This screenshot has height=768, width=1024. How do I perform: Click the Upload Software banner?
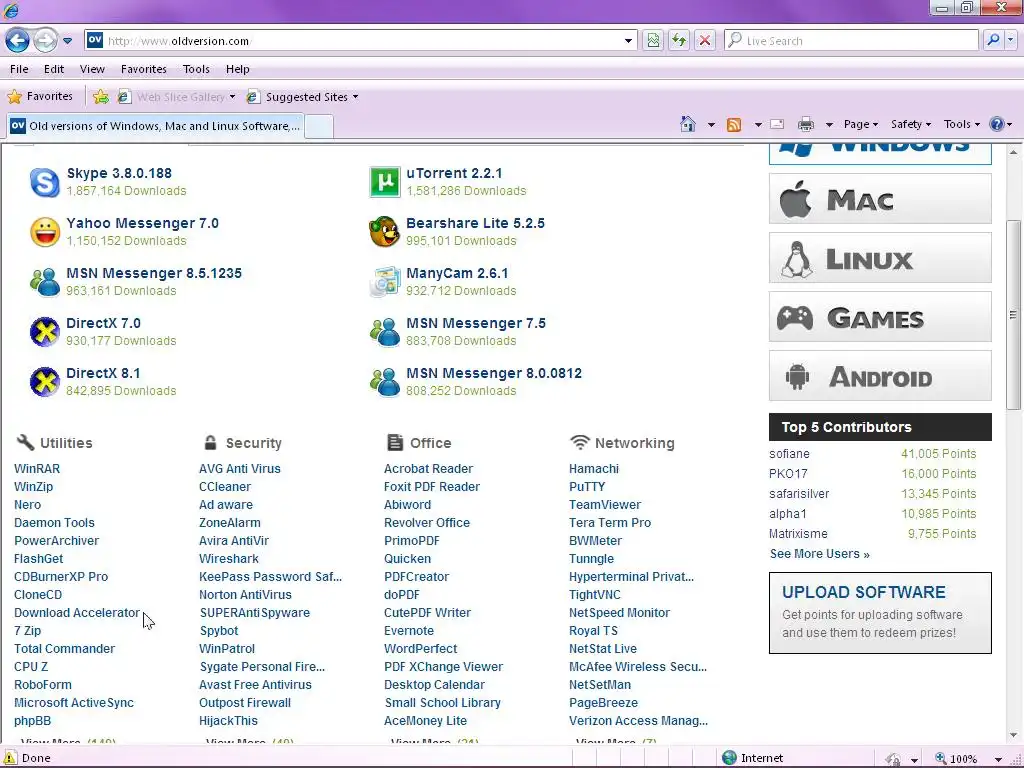click(x=880, y=613)
